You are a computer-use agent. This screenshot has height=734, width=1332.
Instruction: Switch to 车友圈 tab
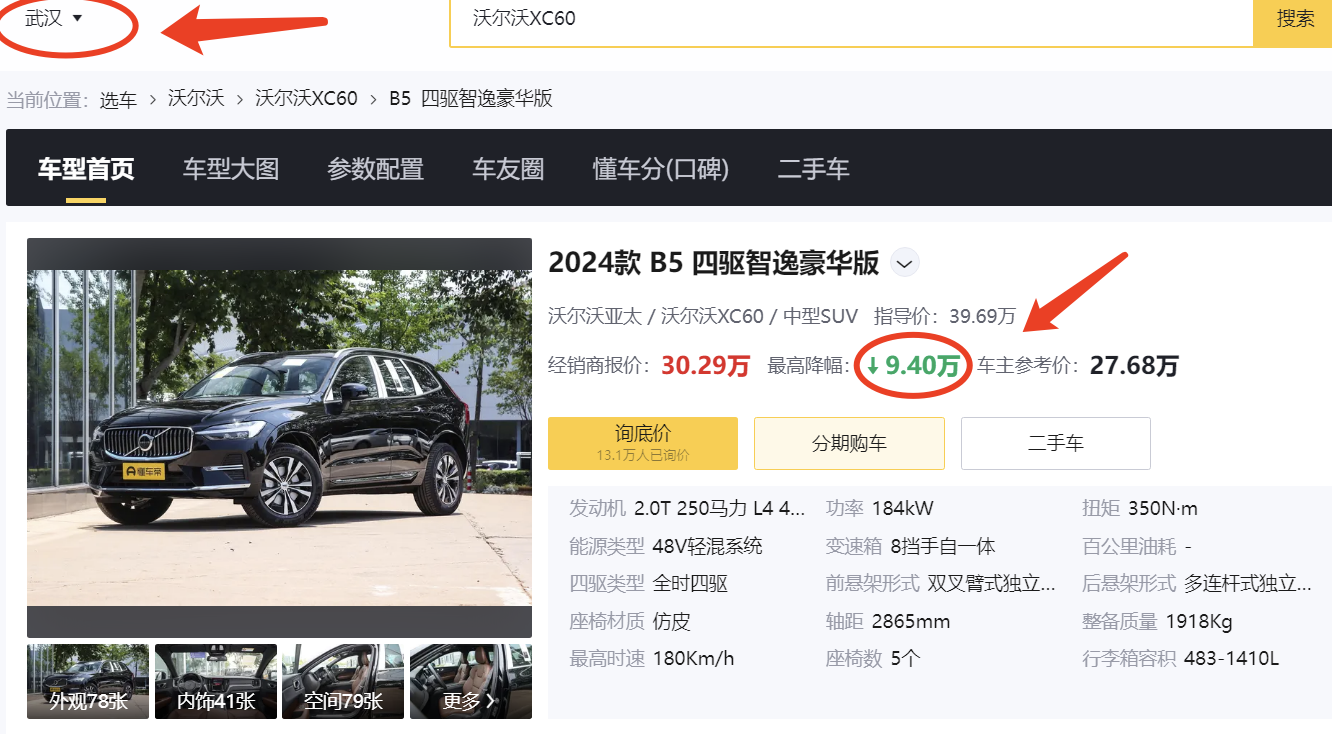[x=508, y=169]
